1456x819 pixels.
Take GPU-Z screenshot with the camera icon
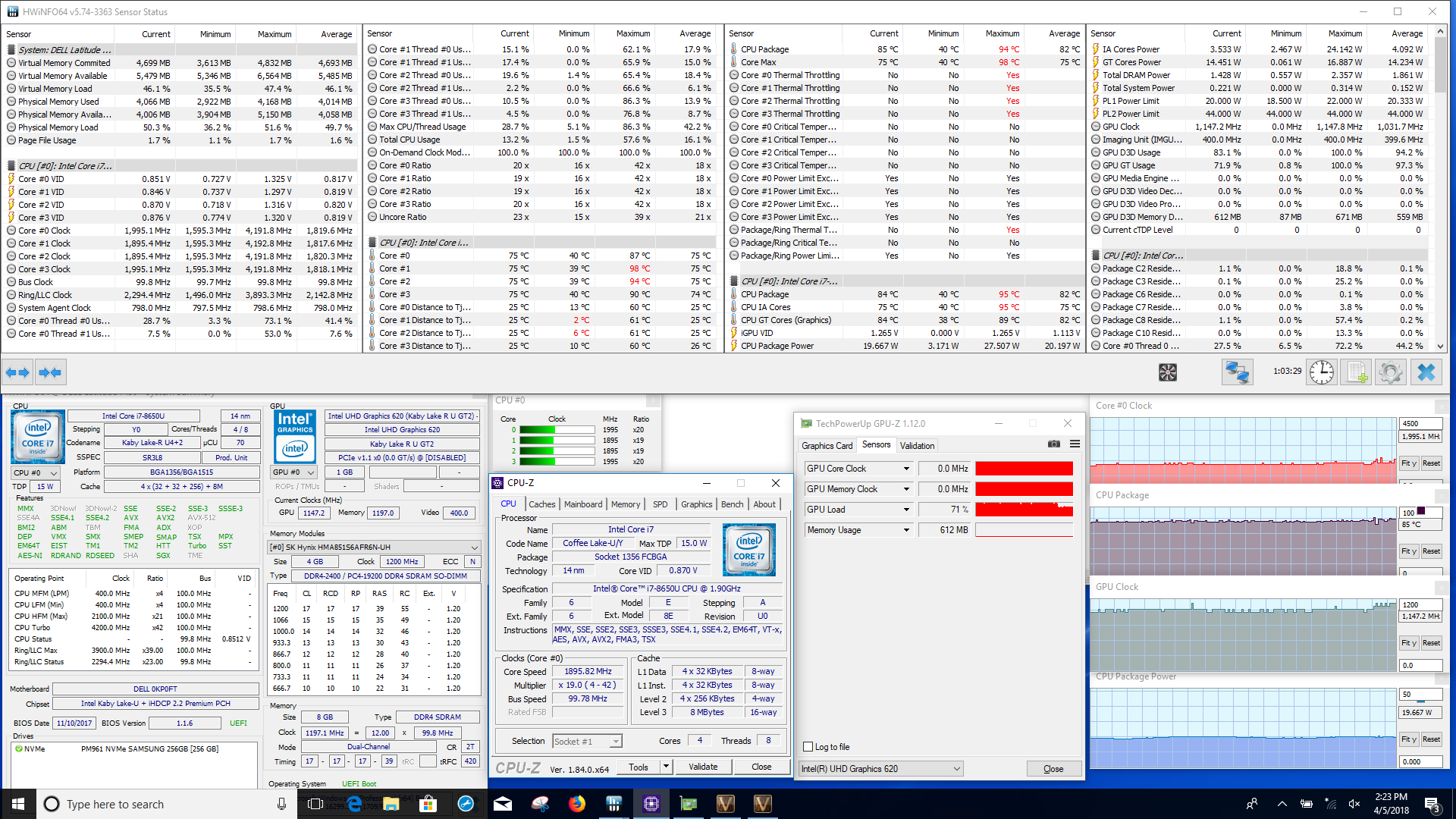coord(1054,444)
